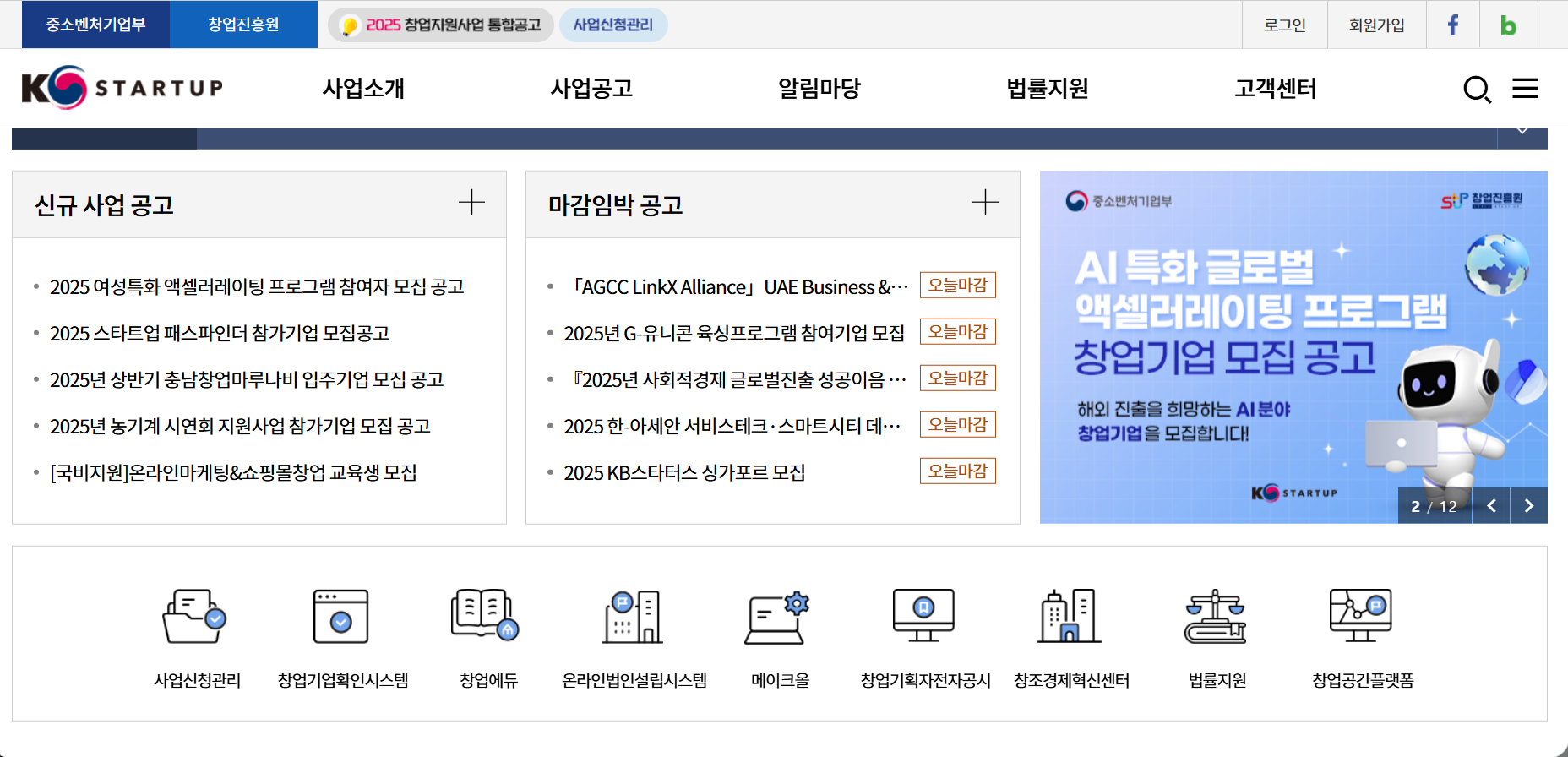Open the 창업에듀 book icon
The height and width of the screenshot is (757, 1568).
[486, 615]
